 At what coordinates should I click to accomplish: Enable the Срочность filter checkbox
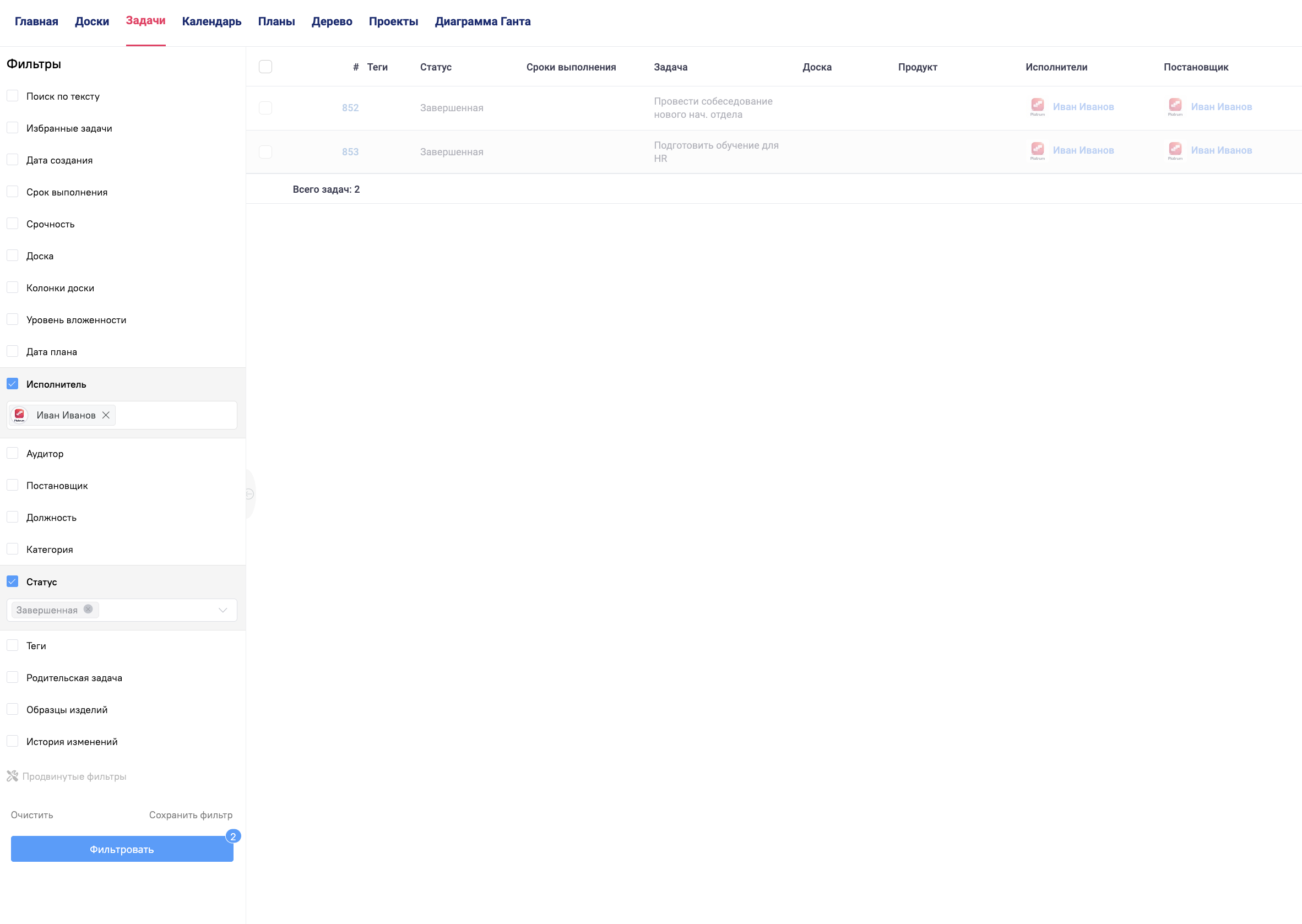(x=13, y=224)
